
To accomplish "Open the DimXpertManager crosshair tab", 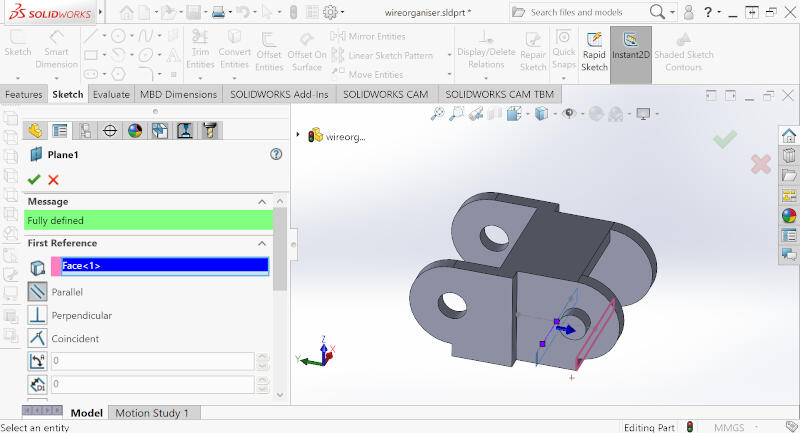I will click(110, 131).
